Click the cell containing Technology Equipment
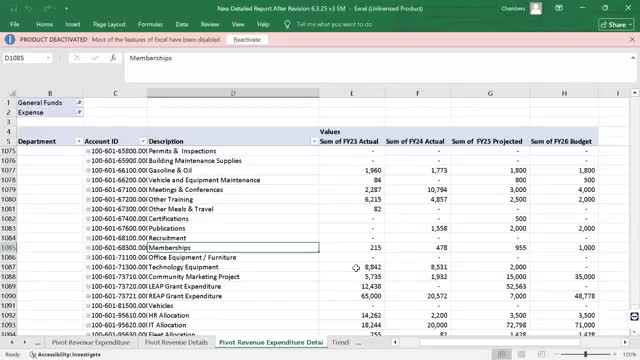This screenshot has width=640, height=360. point(233,267)
